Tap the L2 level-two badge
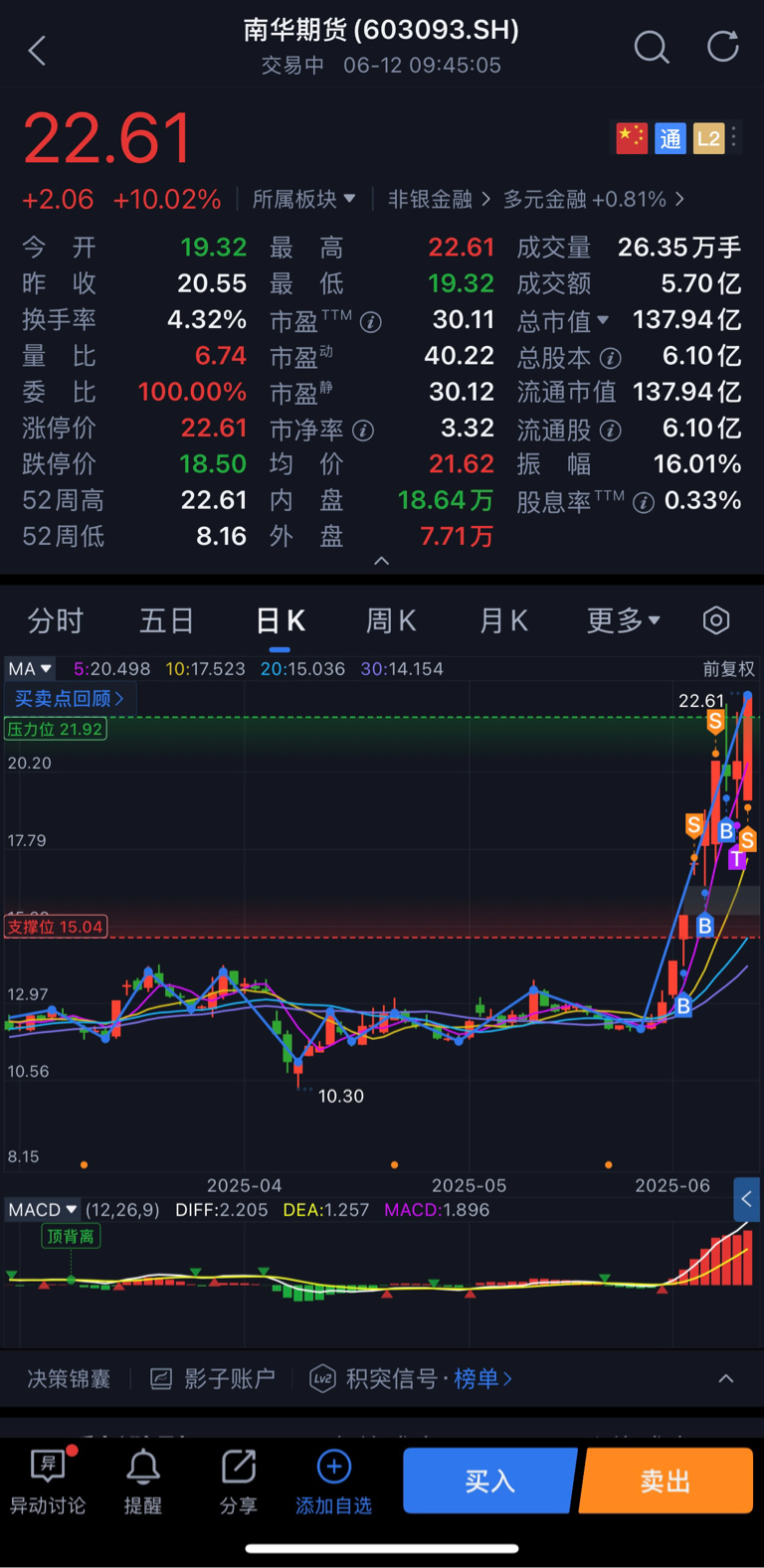 708,138
